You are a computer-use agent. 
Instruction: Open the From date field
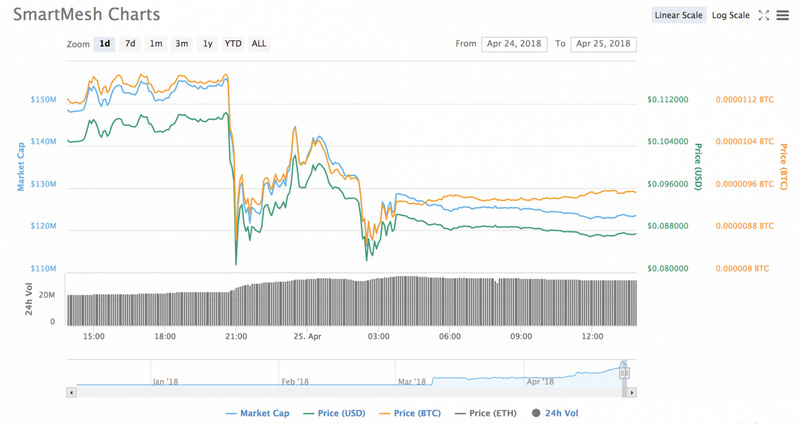[x=514, y=44]
